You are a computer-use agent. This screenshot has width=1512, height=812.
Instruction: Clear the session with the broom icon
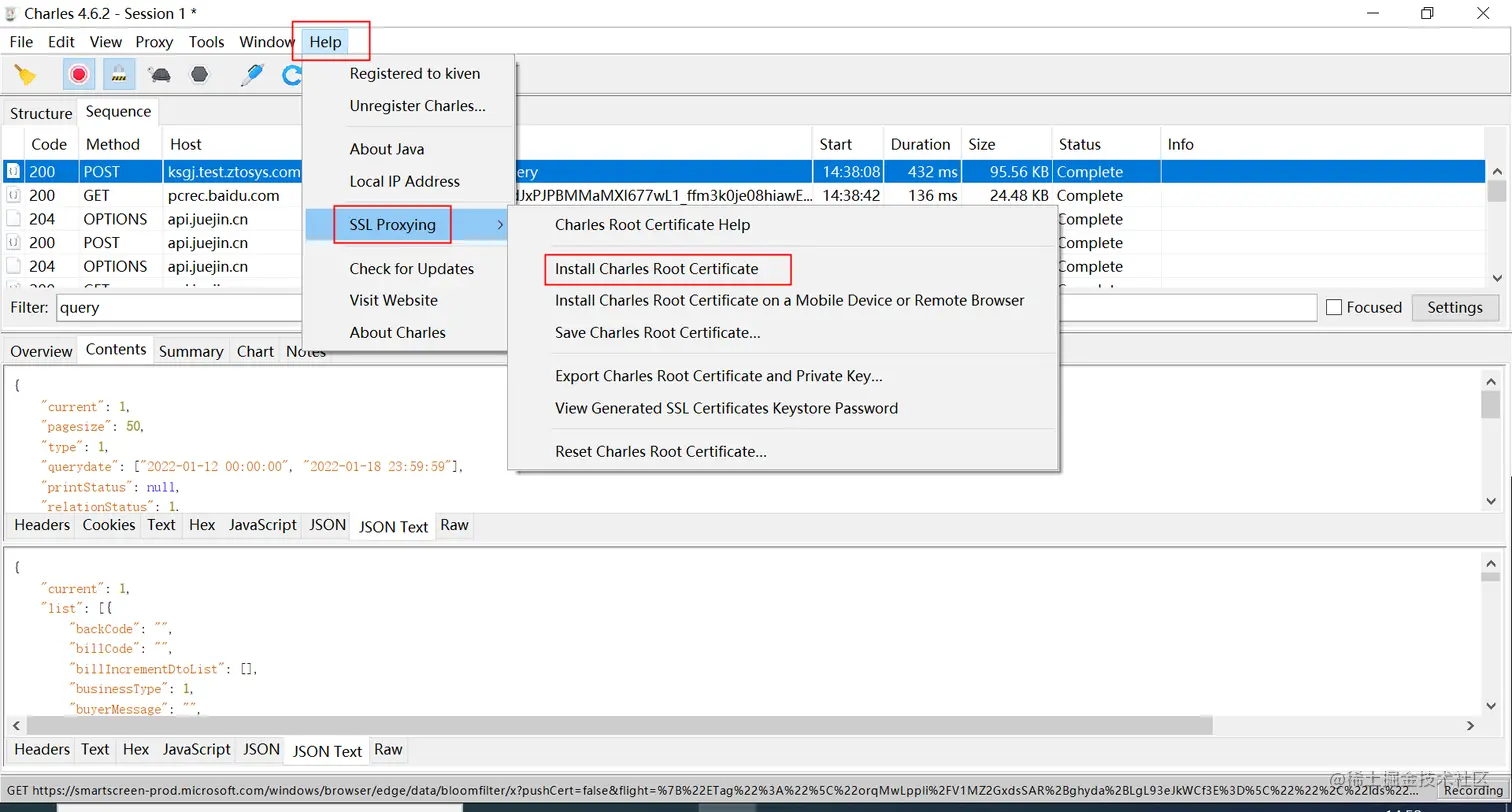point(25,75)
